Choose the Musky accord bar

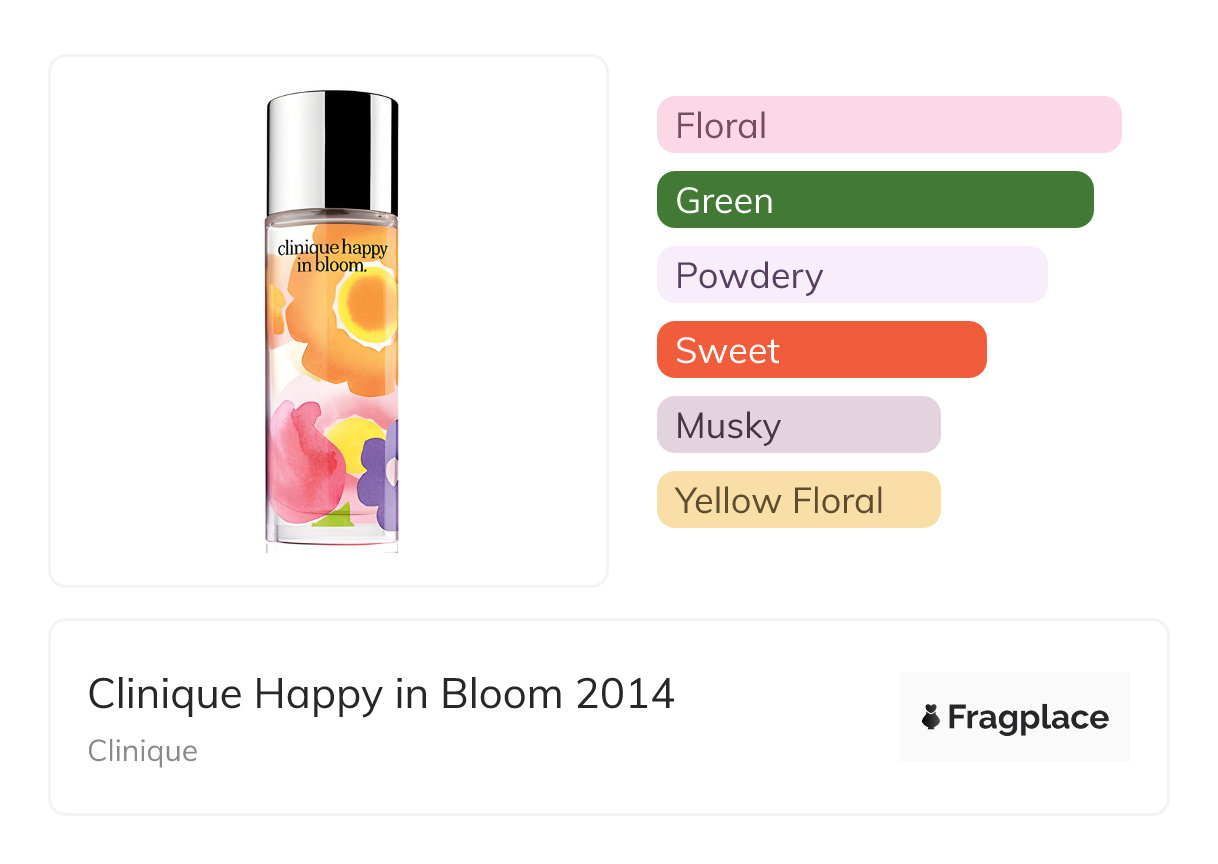coord(798,425)
